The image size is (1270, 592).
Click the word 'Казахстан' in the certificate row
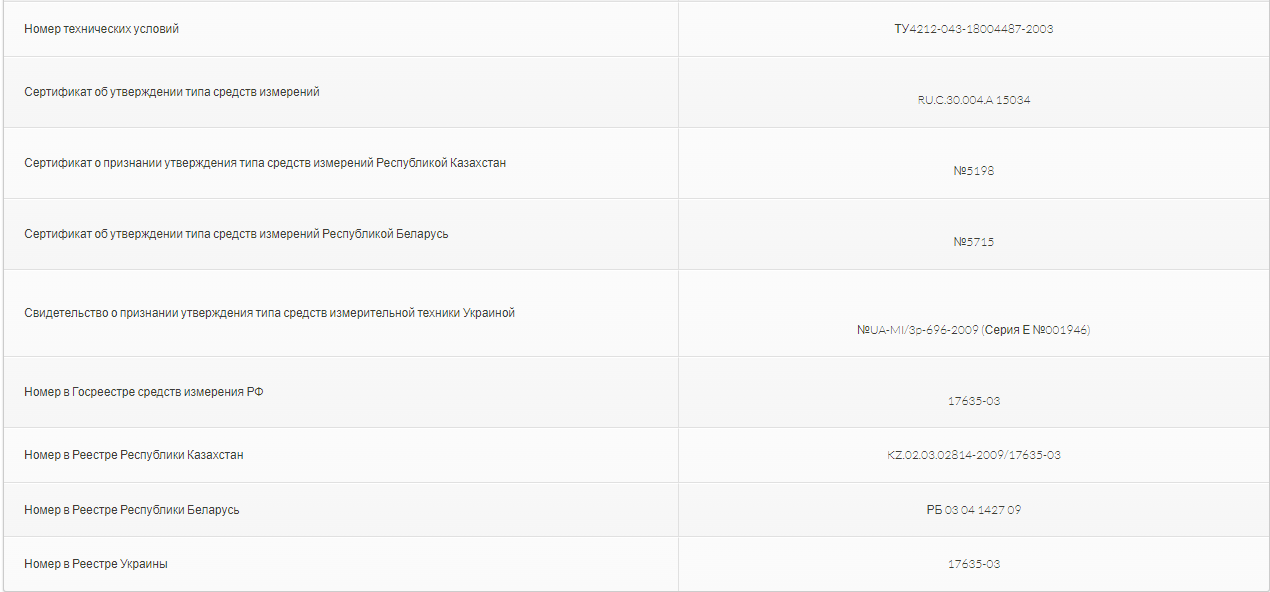(x=479, y=163)
